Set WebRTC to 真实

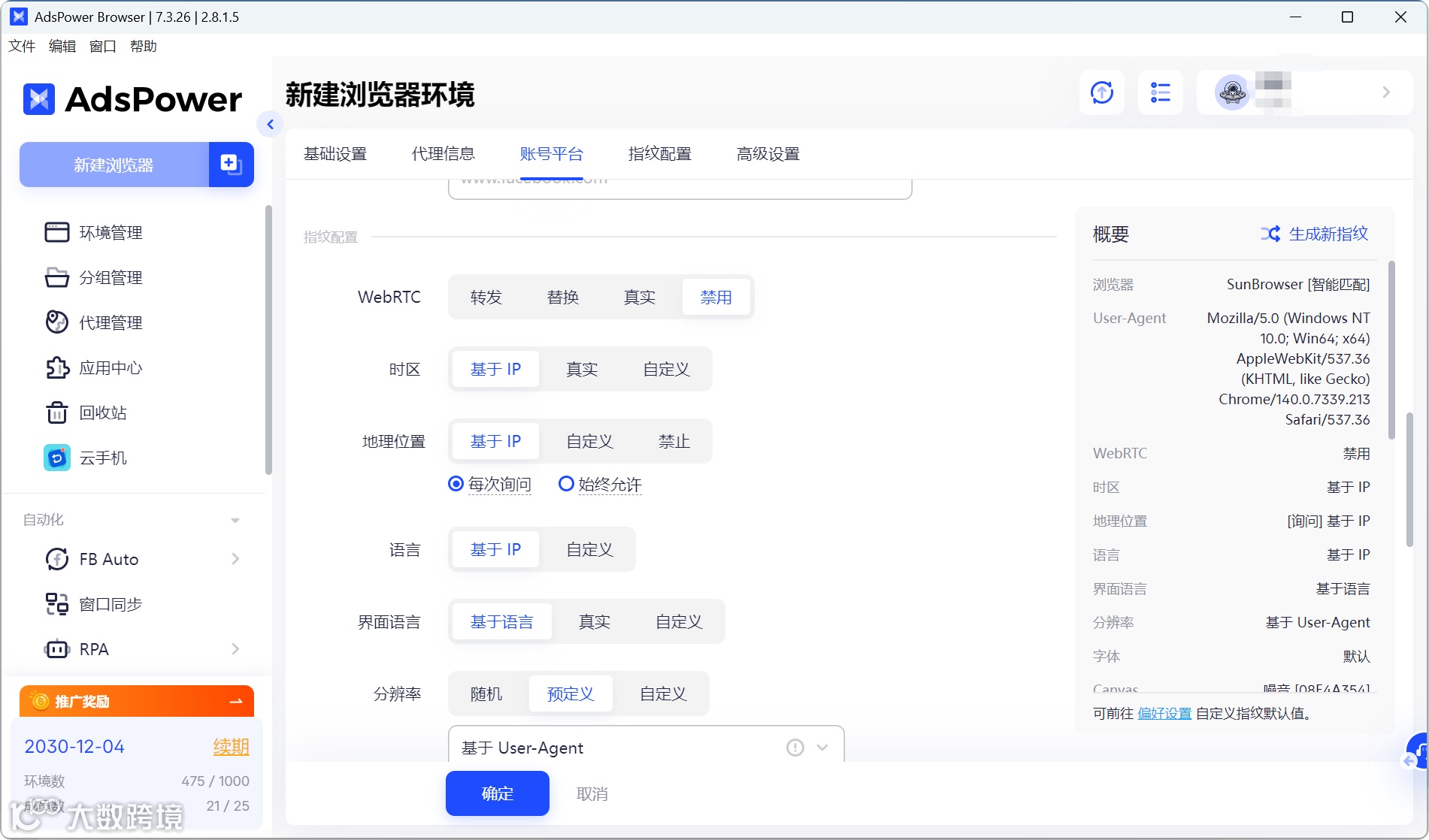coord(640,297)
